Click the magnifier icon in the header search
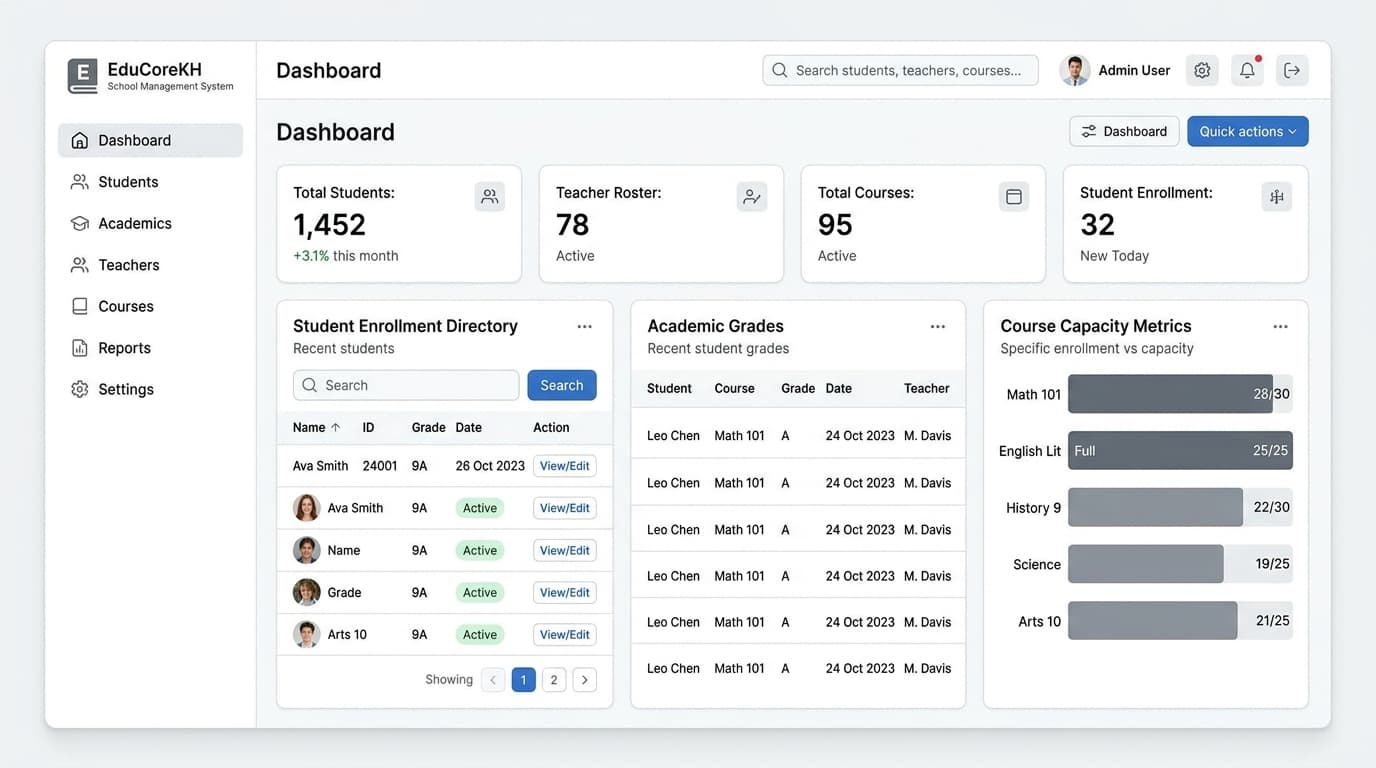The image size is (1376, 768). [780, 70]
